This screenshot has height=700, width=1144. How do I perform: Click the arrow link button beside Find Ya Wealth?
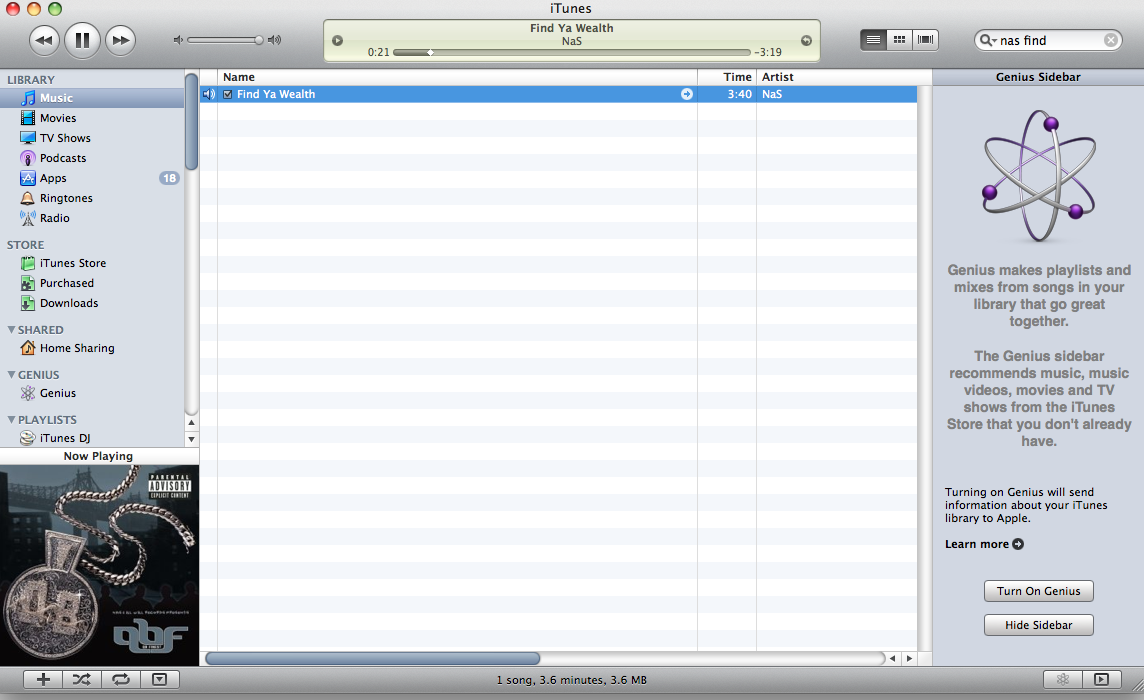(x=687, y=94)
